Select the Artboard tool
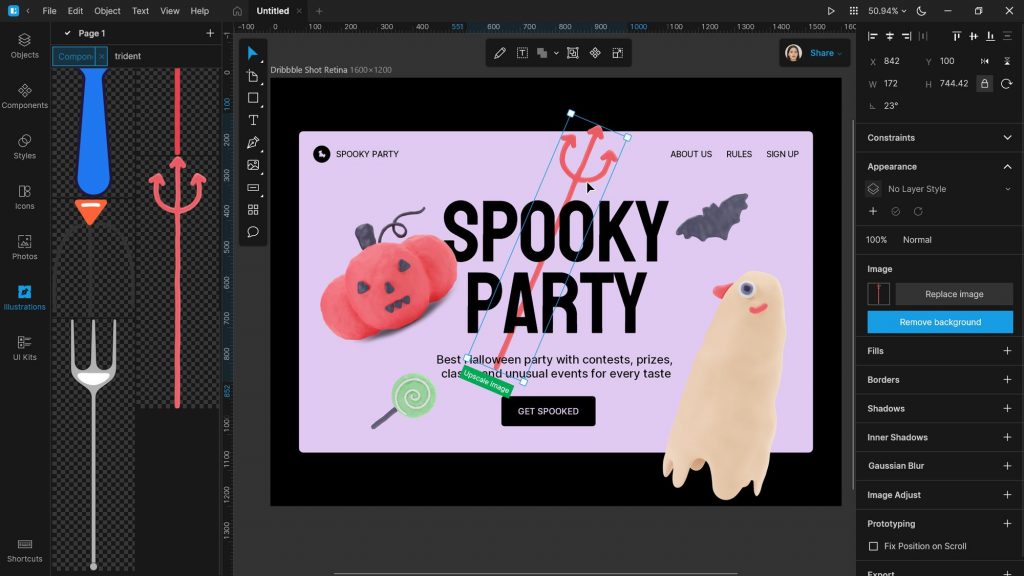 (x=253, y=76)
